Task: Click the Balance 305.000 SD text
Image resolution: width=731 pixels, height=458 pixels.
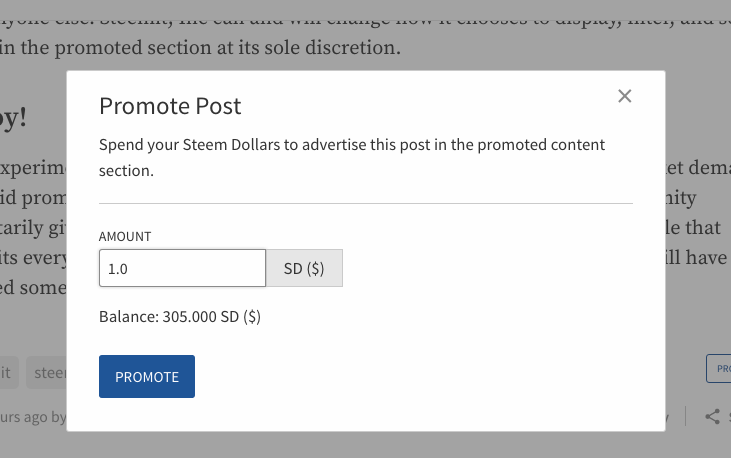Action: (x=180, y=317)
